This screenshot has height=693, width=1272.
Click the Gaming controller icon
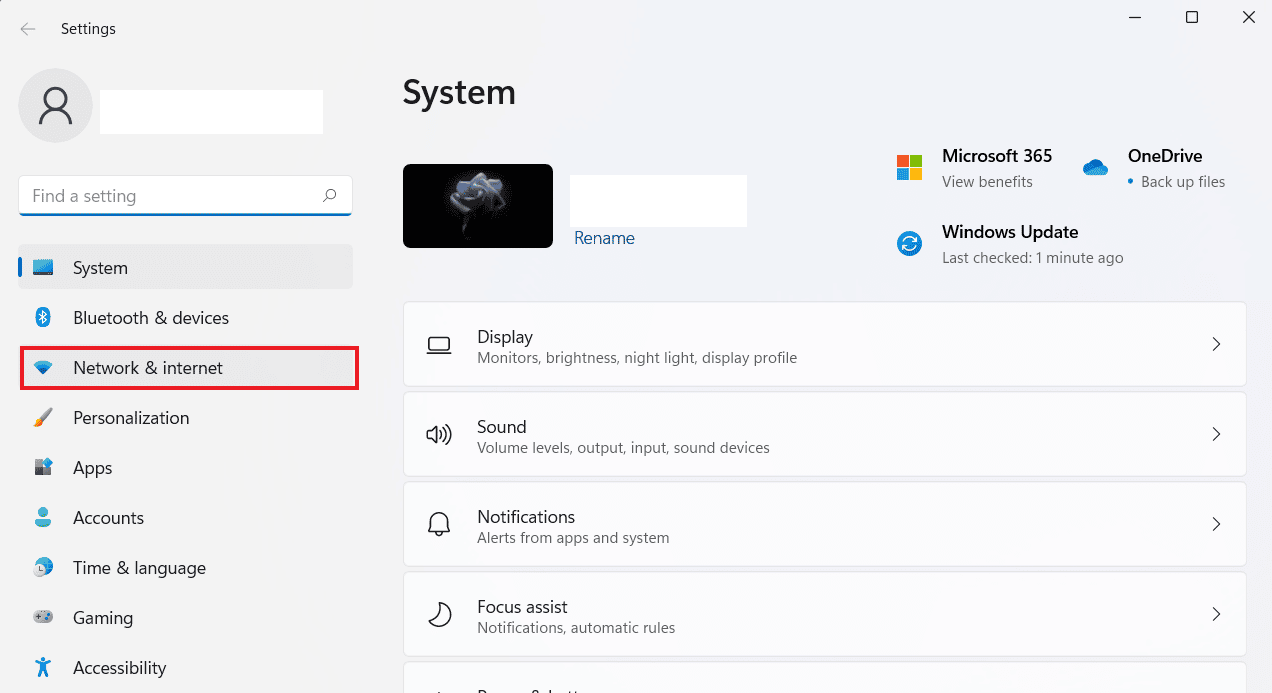pos(42,618)
